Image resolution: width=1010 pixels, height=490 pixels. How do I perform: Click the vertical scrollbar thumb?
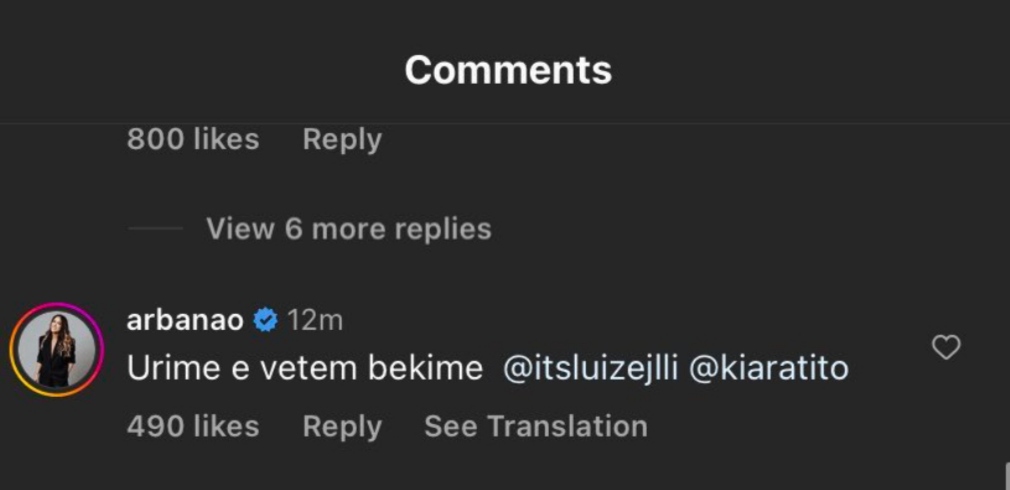coord(1005,474)
